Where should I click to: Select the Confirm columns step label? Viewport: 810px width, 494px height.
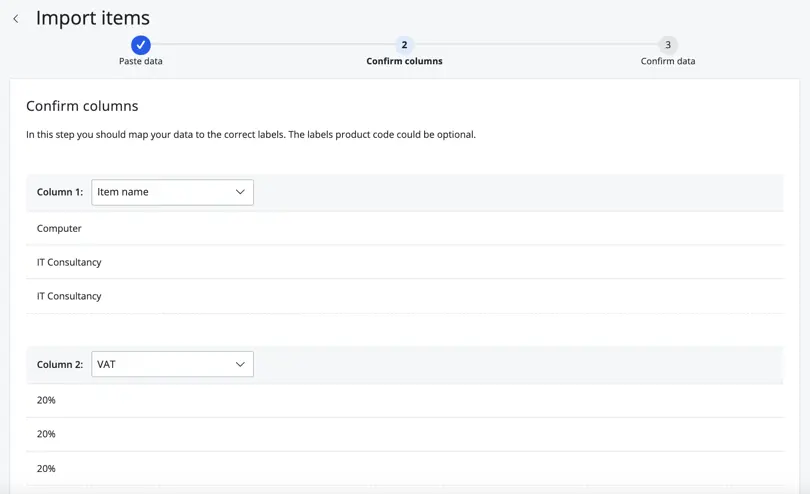coord(404,61)
